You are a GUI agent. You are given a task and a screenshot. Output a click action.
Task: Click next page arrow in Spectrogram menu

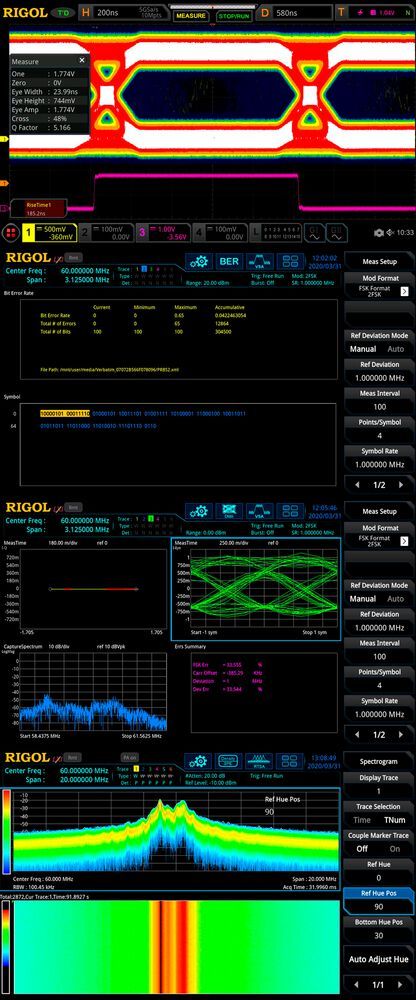[401, 985]
